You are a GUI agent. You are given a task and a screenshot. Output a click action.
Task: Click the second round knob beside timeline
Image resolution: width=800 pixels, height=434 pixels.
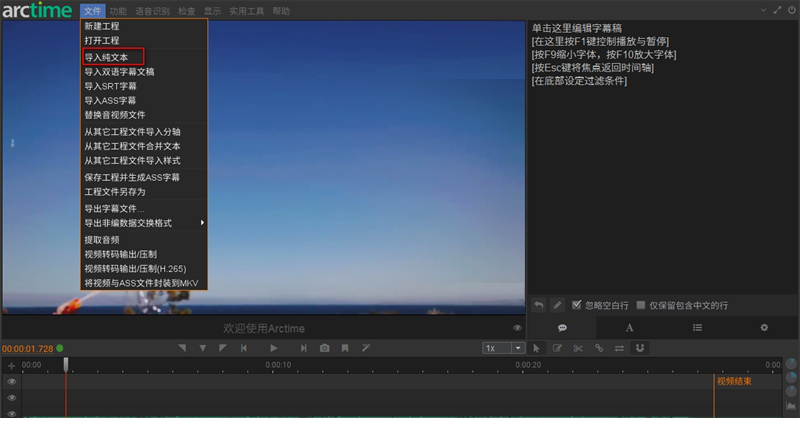click(x=791, y=377)
